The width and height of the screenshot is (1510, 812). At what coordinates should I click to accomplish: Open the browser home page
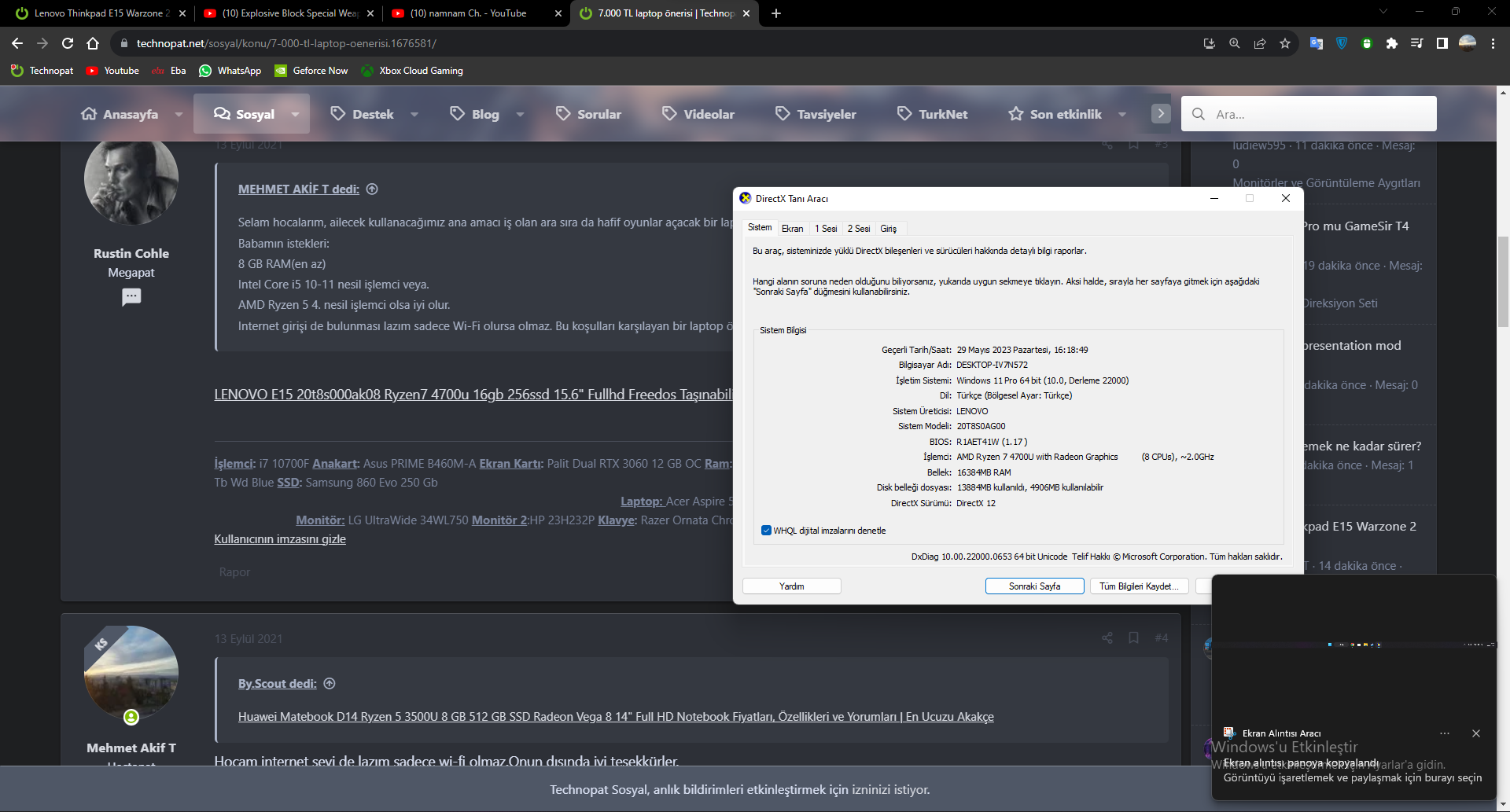coord(93,43)
